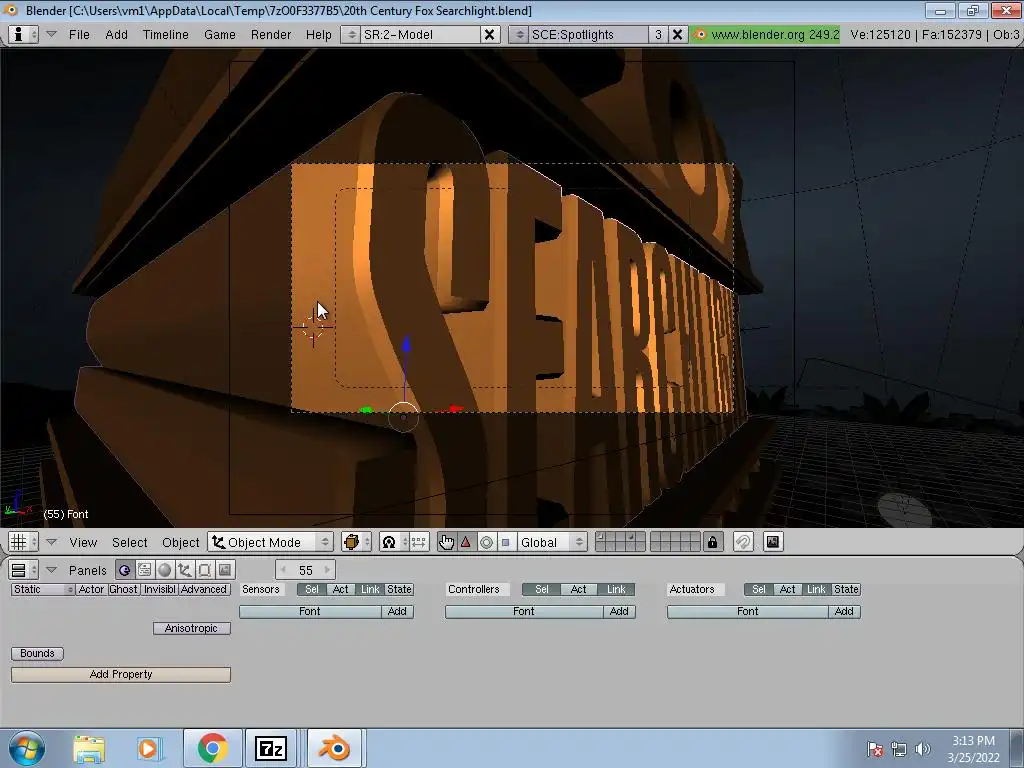Enable the rotate manipulator circle icon

[486, 542]
